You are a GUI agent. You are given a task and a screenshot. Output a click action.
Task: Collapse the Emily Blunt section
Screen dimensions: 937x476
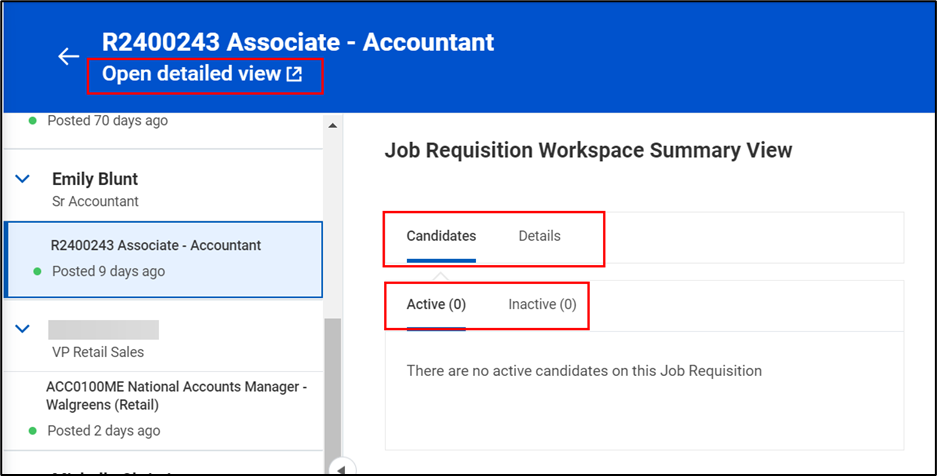(23, 179)
